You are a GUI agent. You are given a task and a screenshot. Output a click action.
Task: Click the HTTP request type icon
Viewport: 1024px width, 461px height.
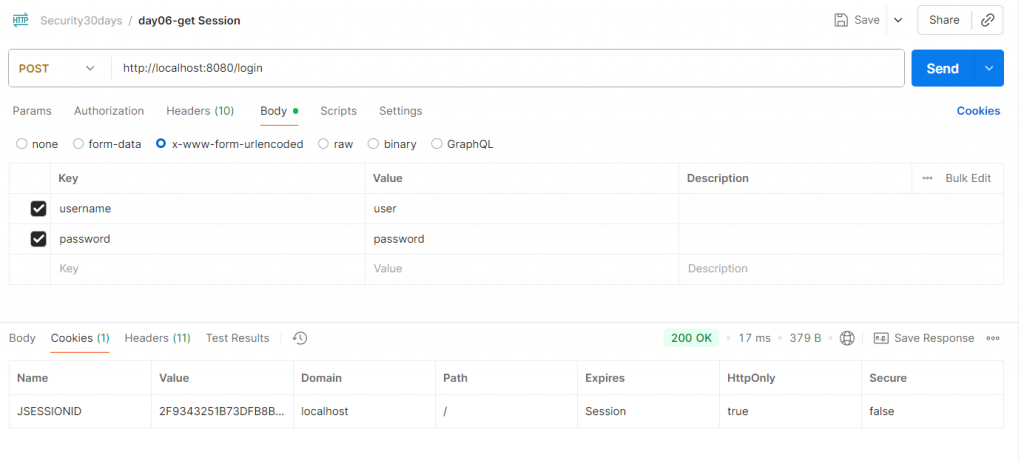coord(20,20)
